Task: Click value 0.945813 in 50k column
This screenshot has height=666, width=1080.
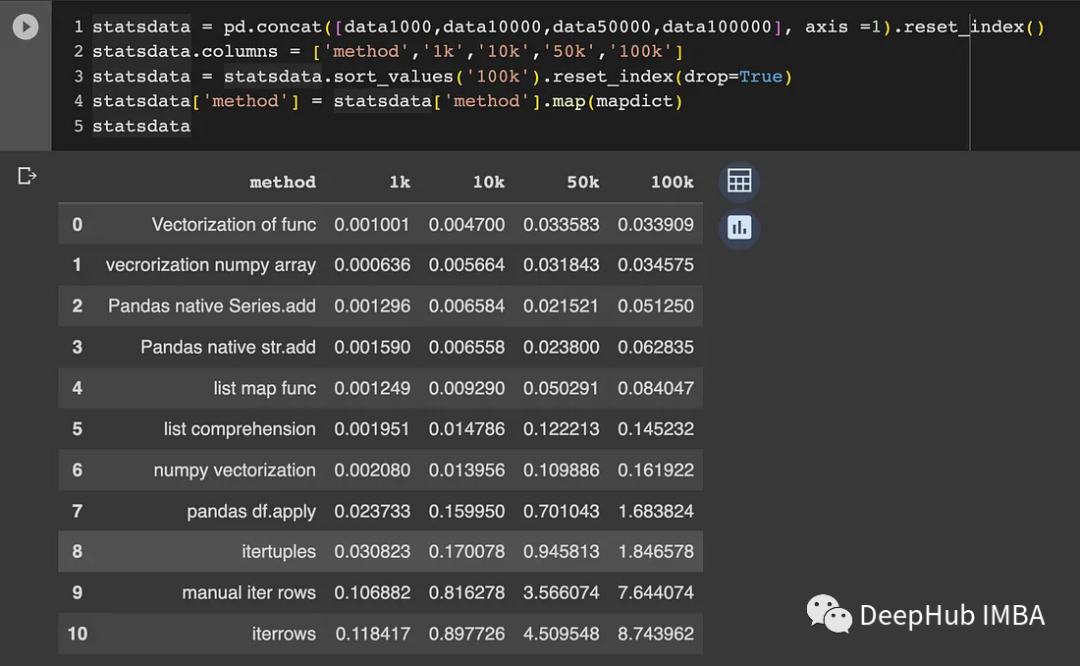Action: coord(561,552)
